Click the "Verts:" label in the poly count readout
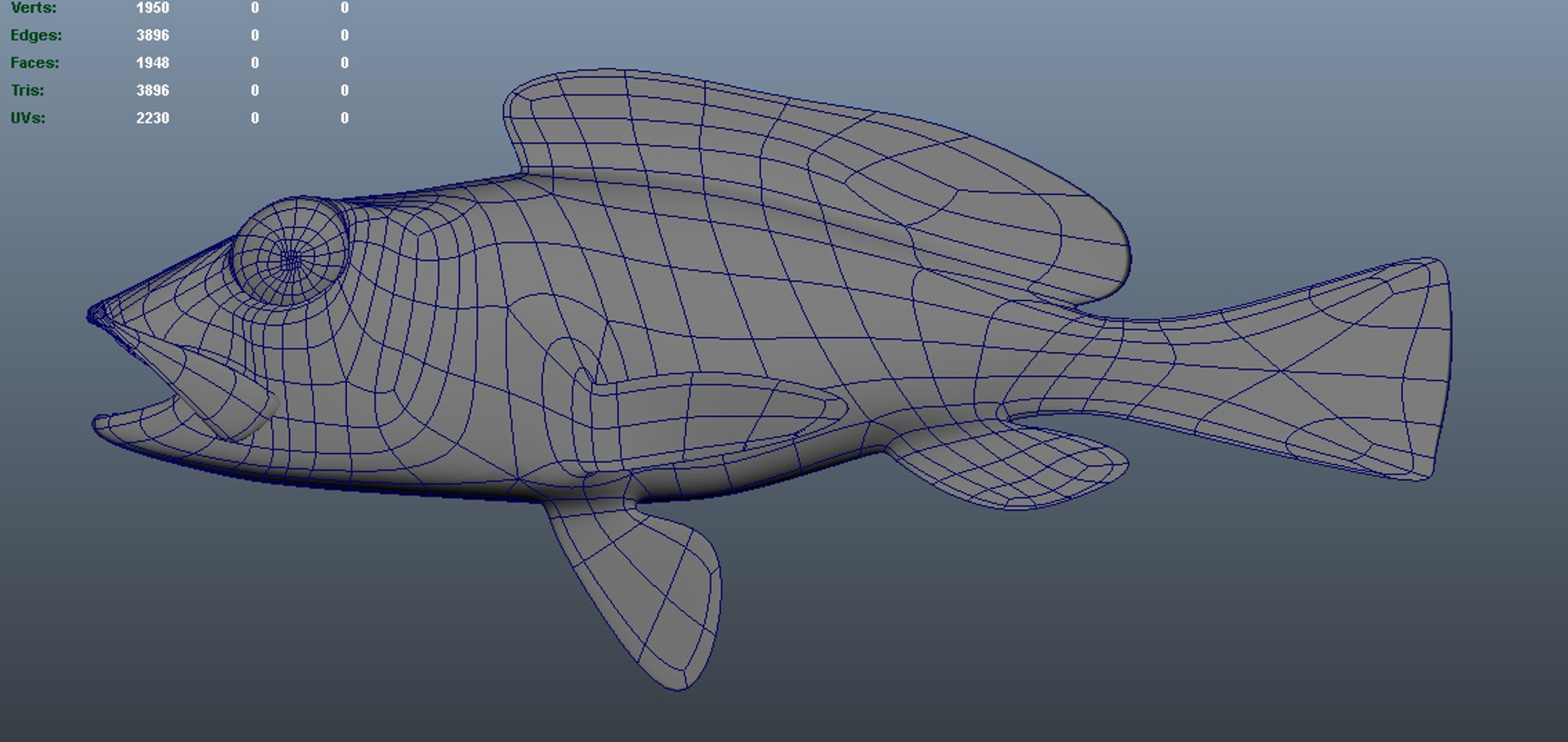The image size is (1568, 742). tap(33, 7)
